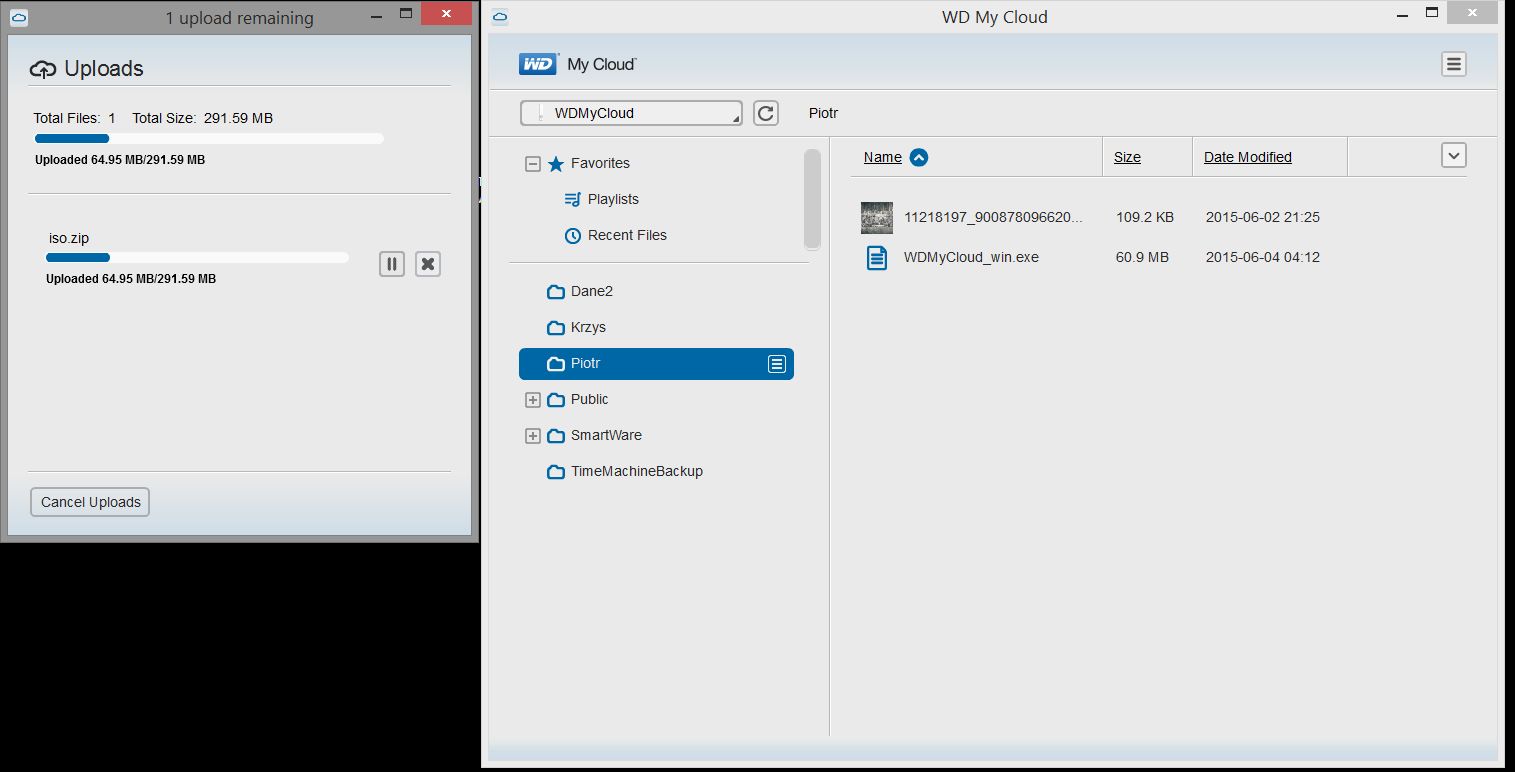This screenshot has height=772, width=1515.
Task: Select the WDMyCloud_win.exe file name
Action: tap(971, 257)
